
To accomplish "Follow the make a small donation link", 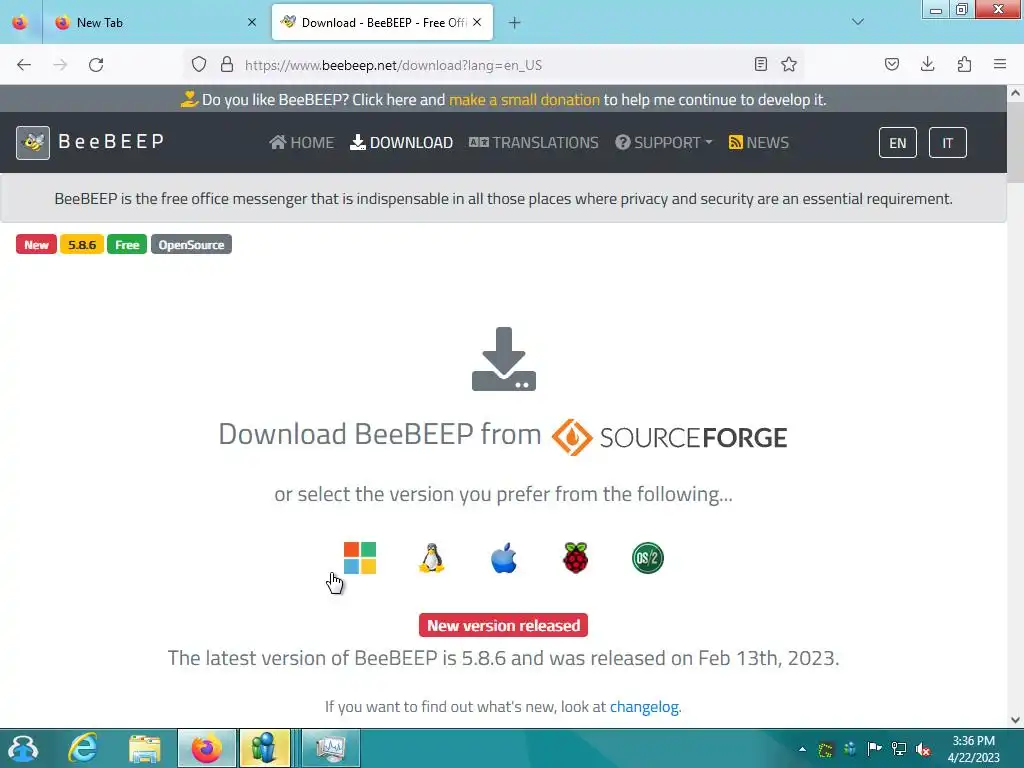I will click(524, 100).
